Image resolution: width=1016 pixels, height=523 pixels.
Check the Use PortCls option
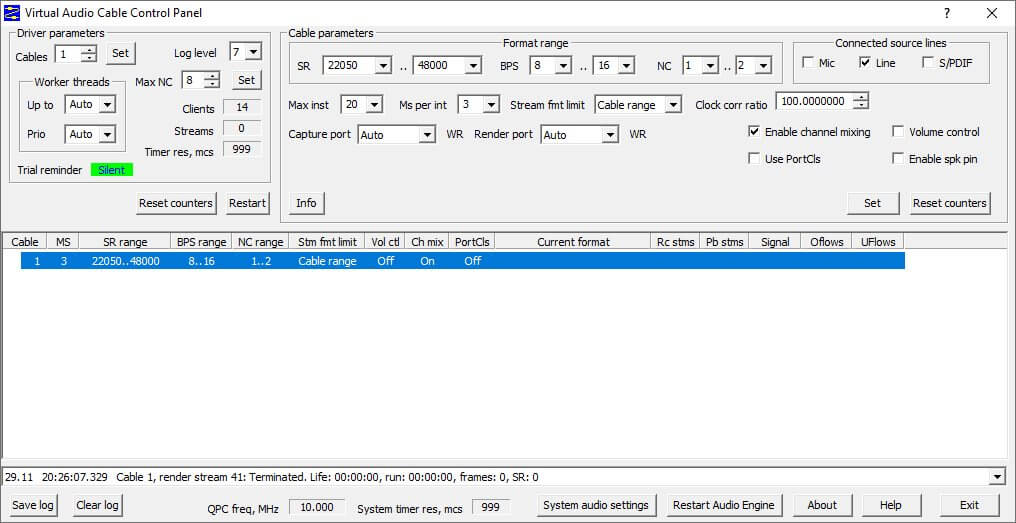[754, 158]
